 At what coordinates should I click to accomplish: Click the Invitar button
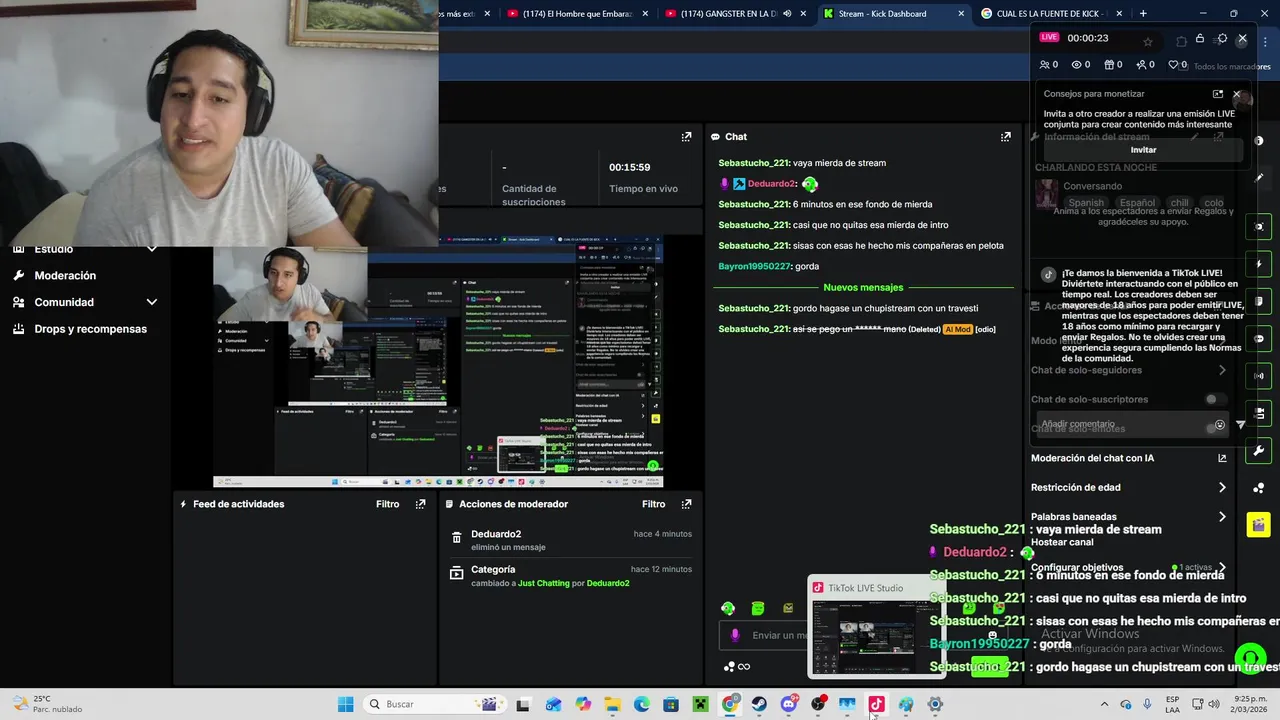(x=1143, y=150)
